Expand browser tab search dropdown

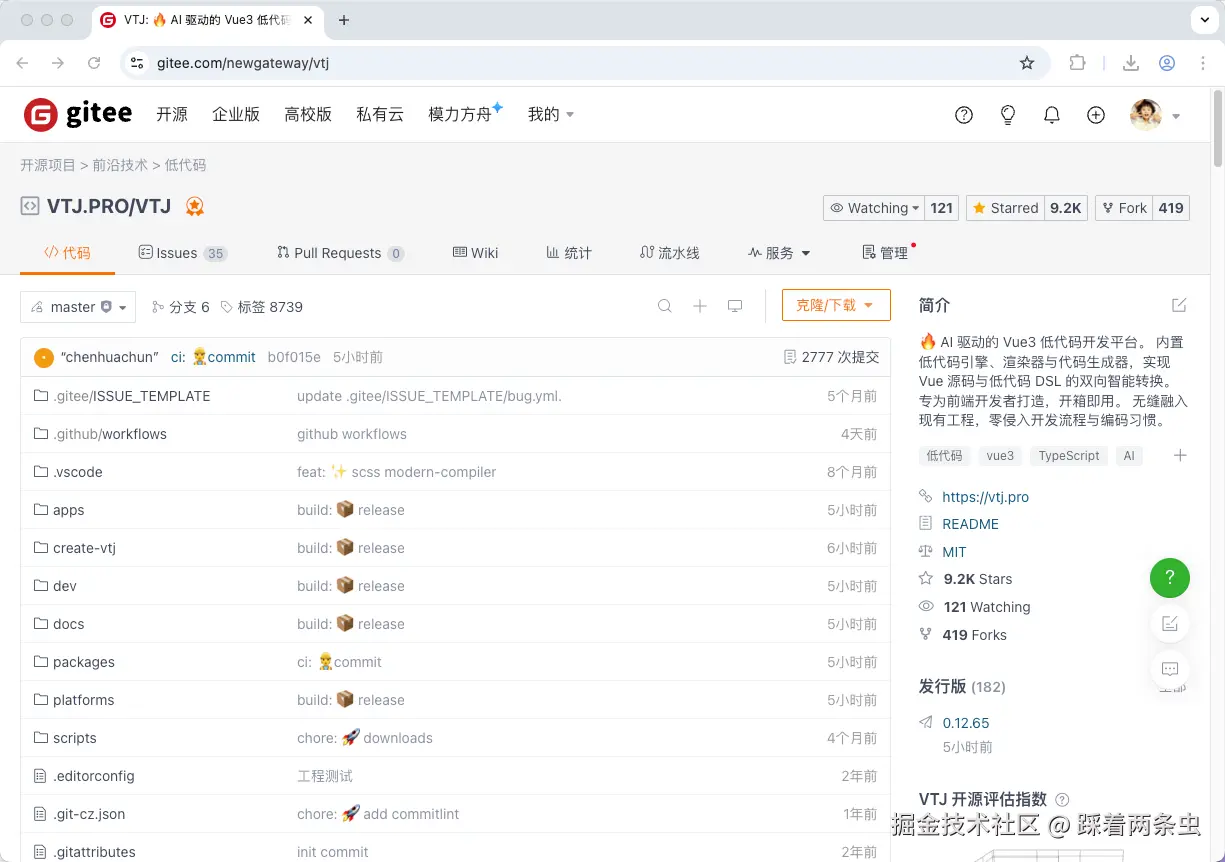pyautogui.click(x=1203, y=20)
